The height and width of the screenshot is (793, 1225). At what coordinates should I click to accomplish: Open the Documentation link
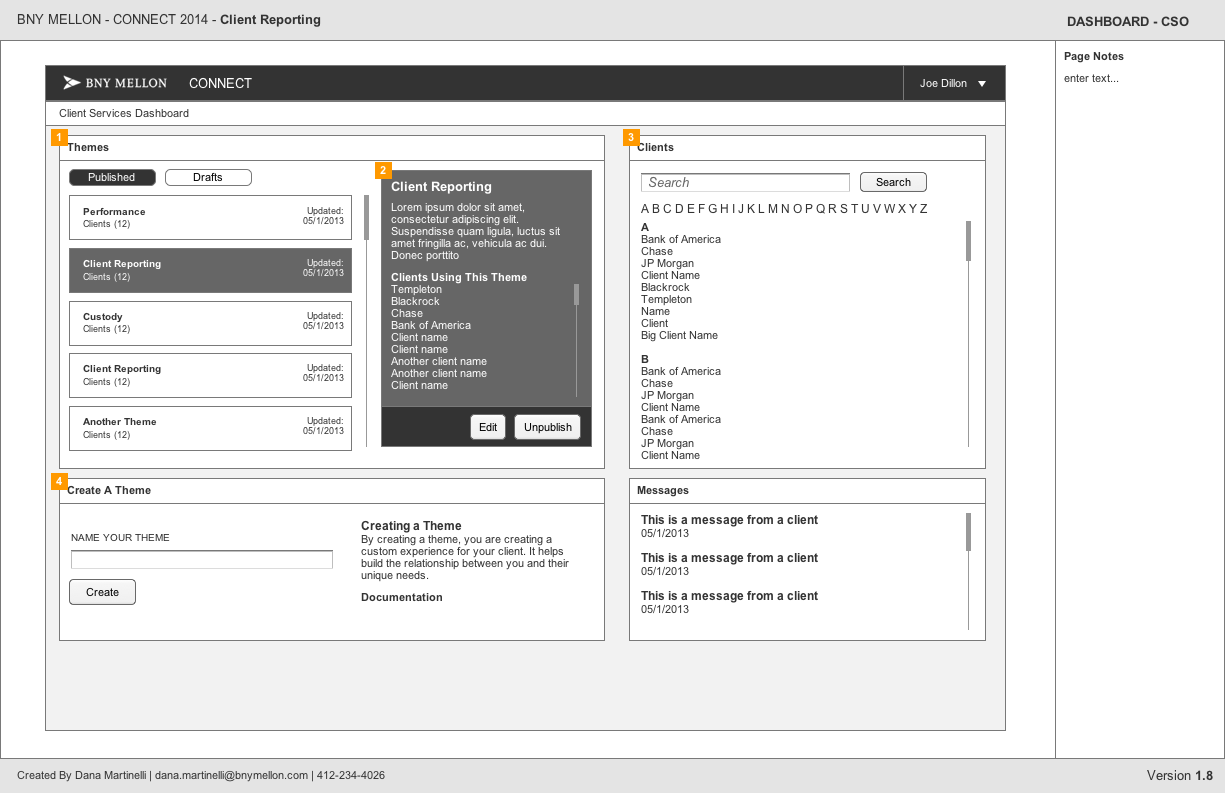pos(402,597)
